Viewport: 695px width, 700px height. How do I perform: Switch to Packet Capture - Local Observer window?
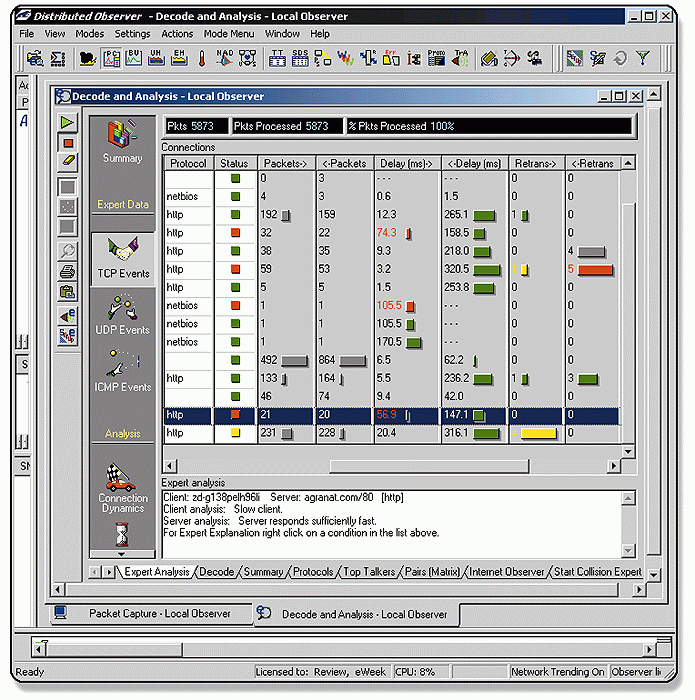point(148,613)
